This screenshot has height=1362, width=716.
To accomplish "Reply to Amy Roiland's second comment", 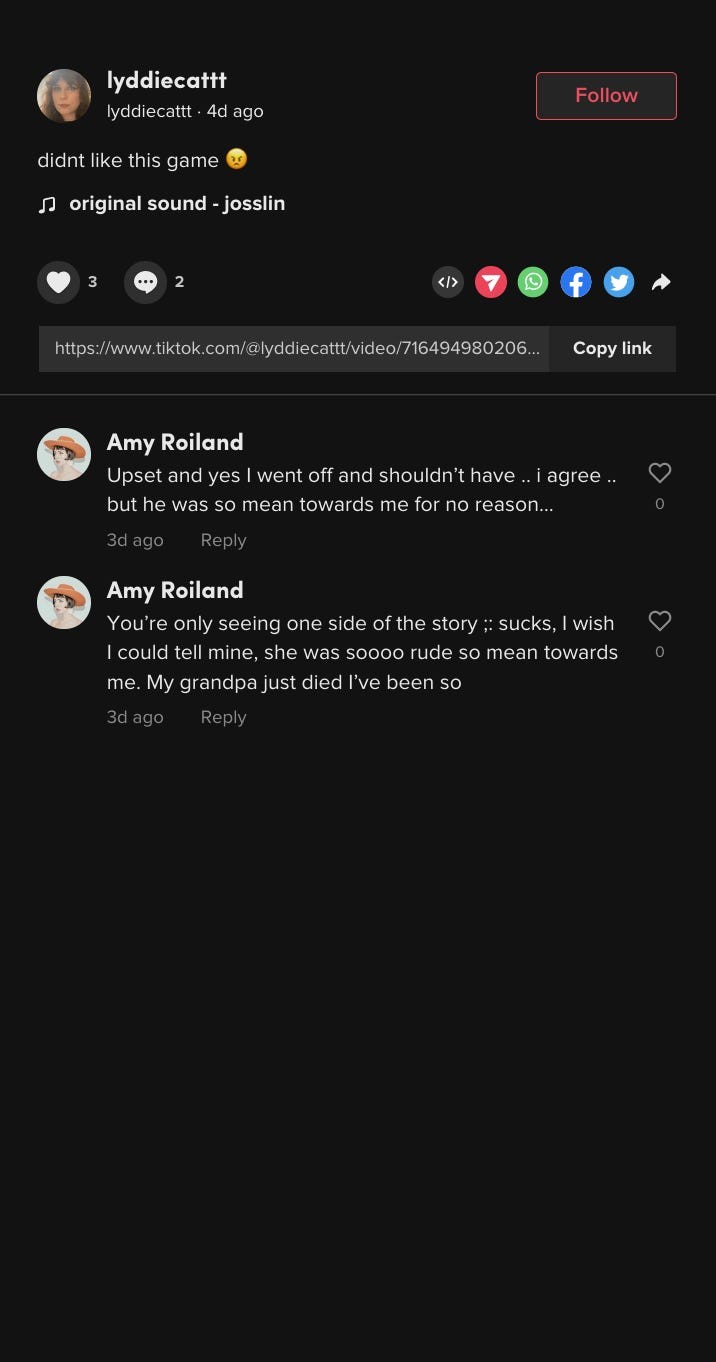I will [223, 717].
